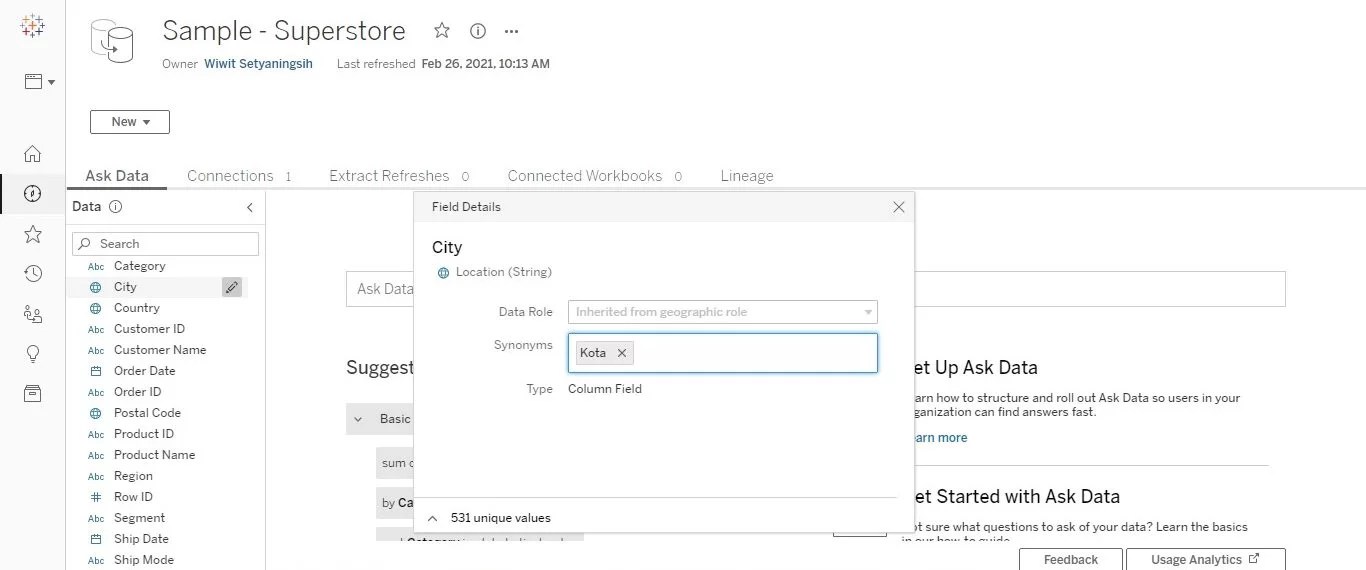This screenshot has width=1366, height=570.
Task: Favorite the Sample - Superstore data source
Action: click(442, 31)
